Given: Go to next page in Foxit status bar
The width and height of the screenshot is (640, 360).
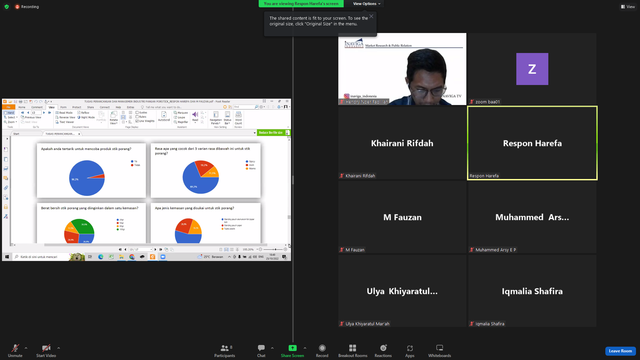Looking at the screenshot, I should pyautogui.click(x=155, y=249).
